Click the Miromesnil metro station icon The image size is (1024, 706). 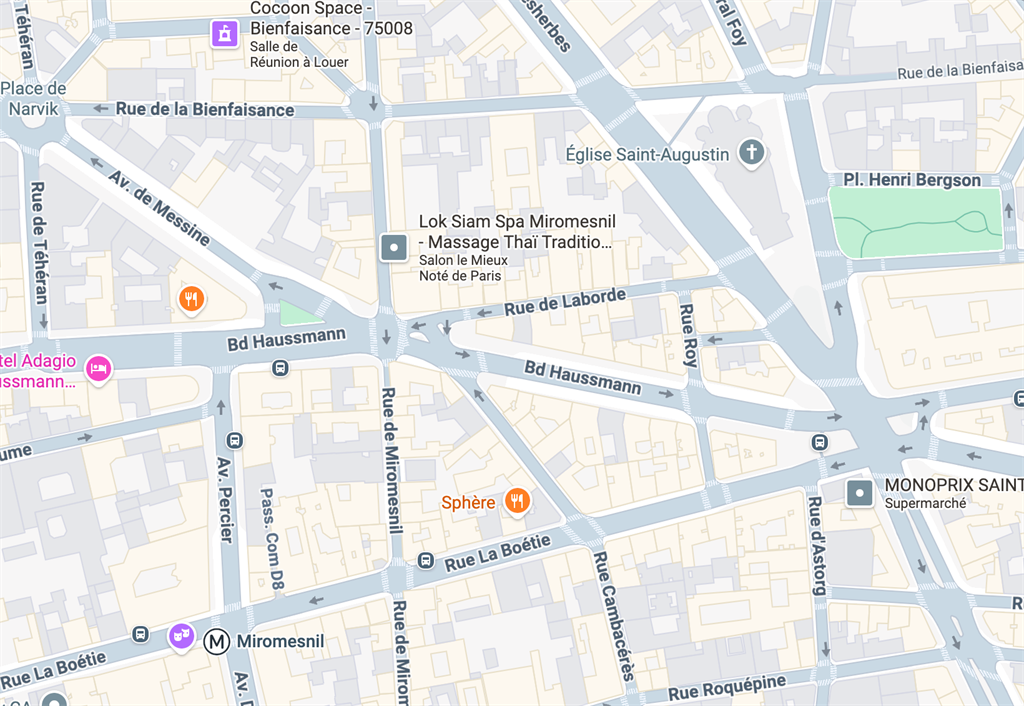pyautogui.click(x=216, y=641)
